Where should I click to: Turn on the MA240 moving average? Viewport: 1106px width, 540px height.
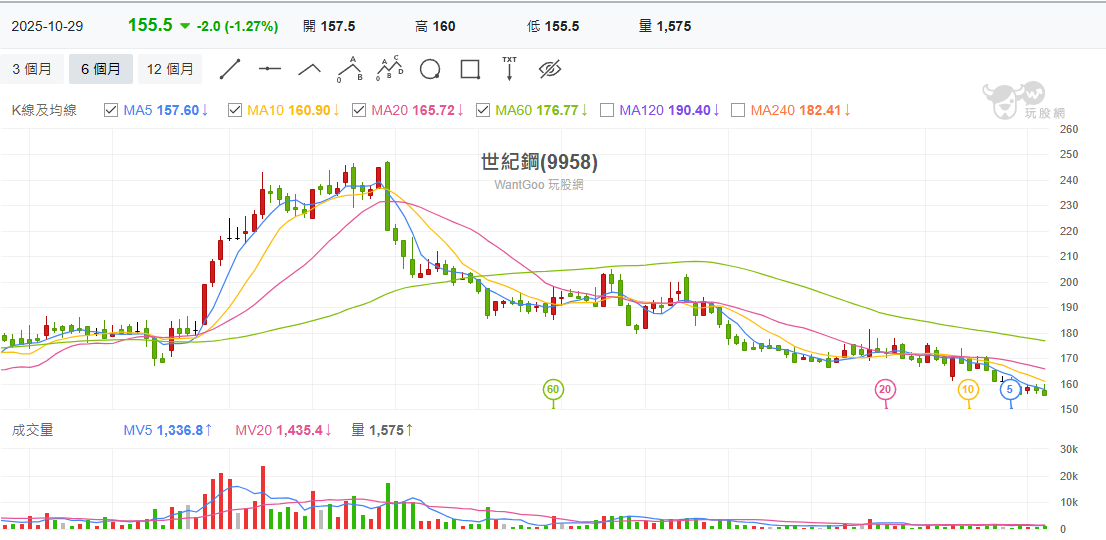738,110
